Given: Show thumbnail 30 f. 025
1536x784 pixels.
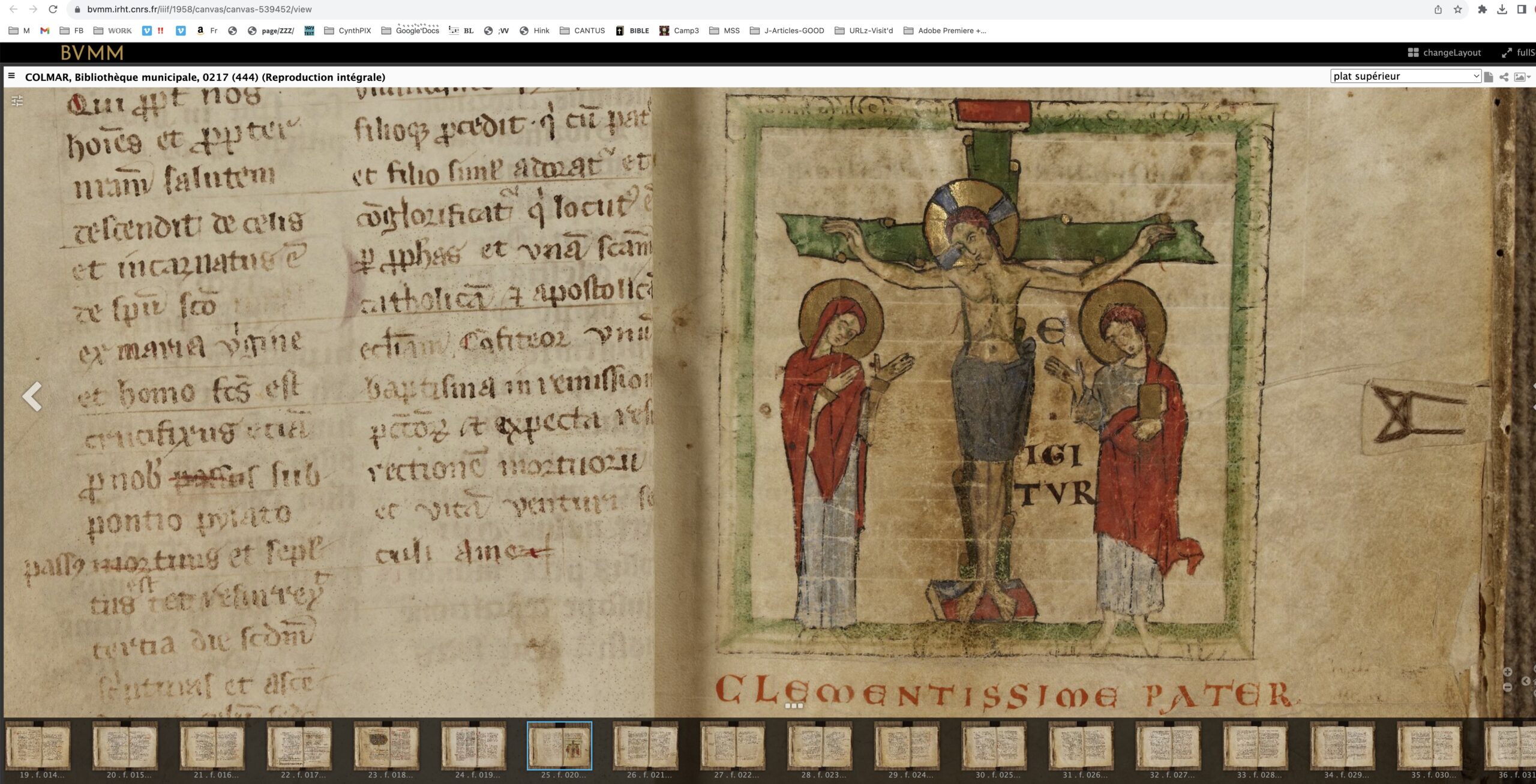Looking at the screenshot, I should [x=994, y=745].
